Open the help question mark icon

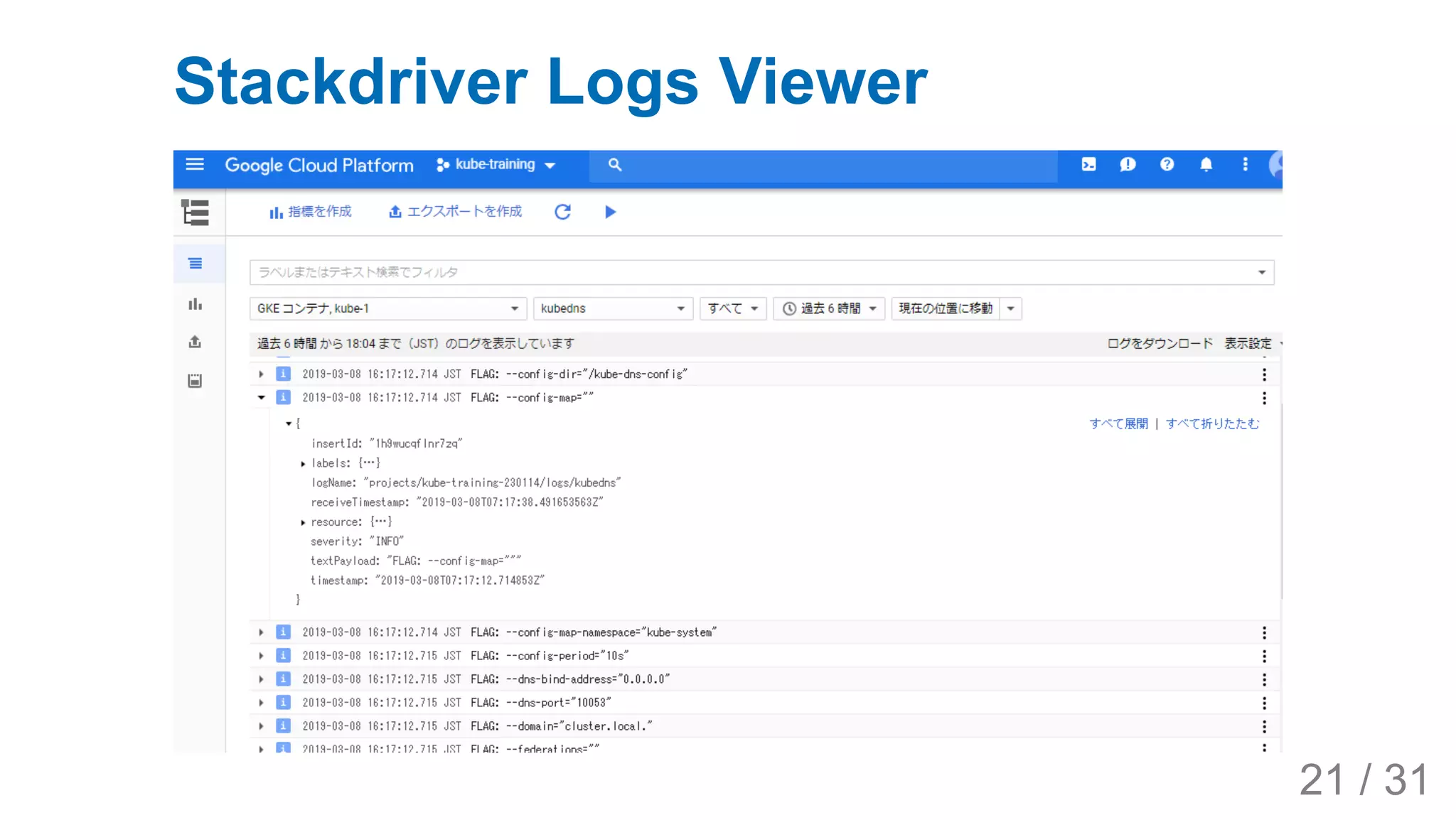point(1167,165)
